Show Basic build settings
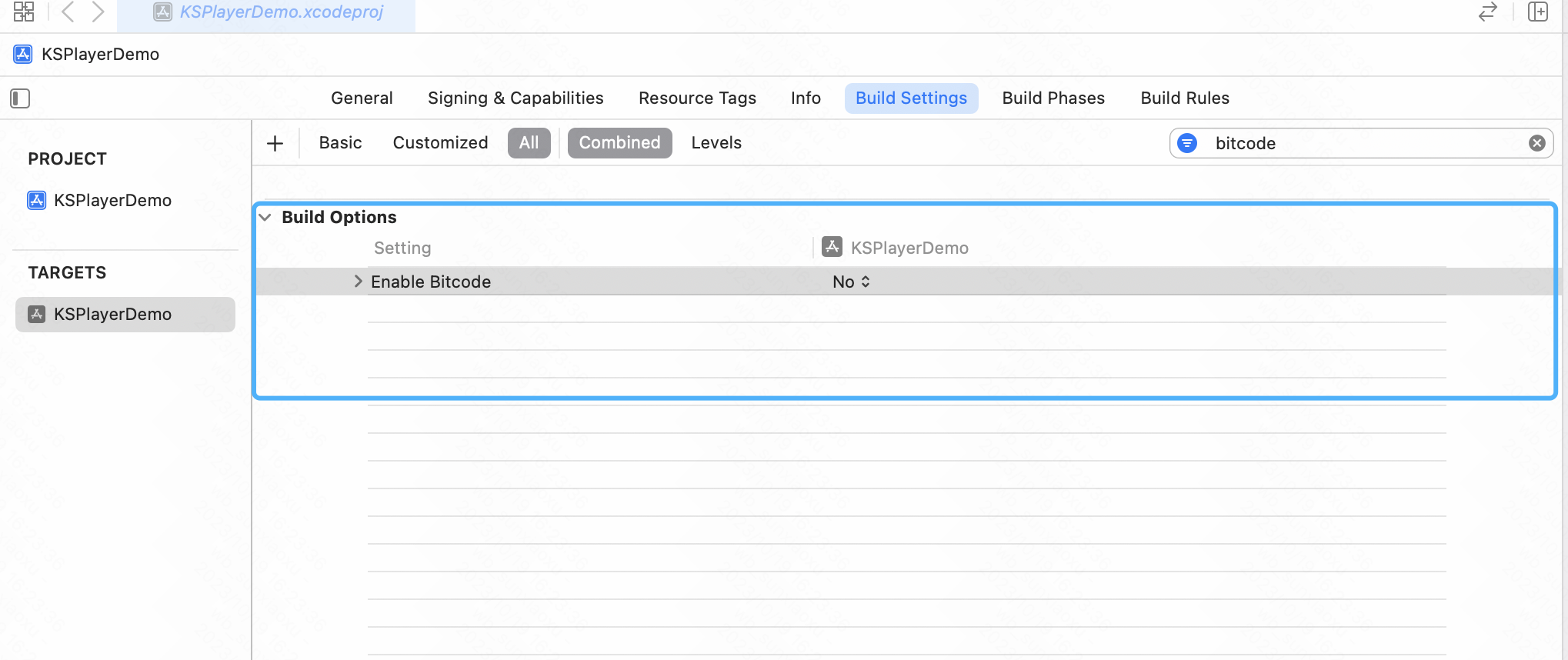Image resolution: width=1568 pixels, height=660 pixels. 340,143
